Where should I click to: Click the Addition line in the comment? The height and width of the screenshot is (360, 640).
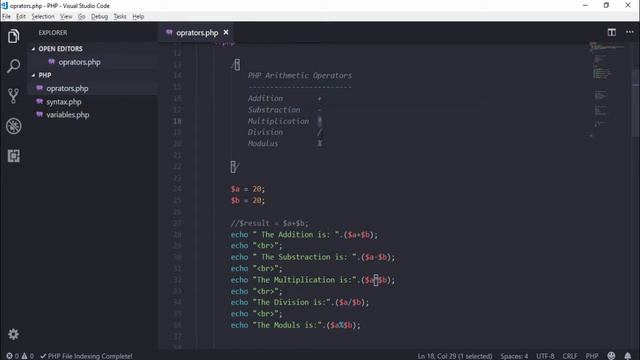[285, 98]
